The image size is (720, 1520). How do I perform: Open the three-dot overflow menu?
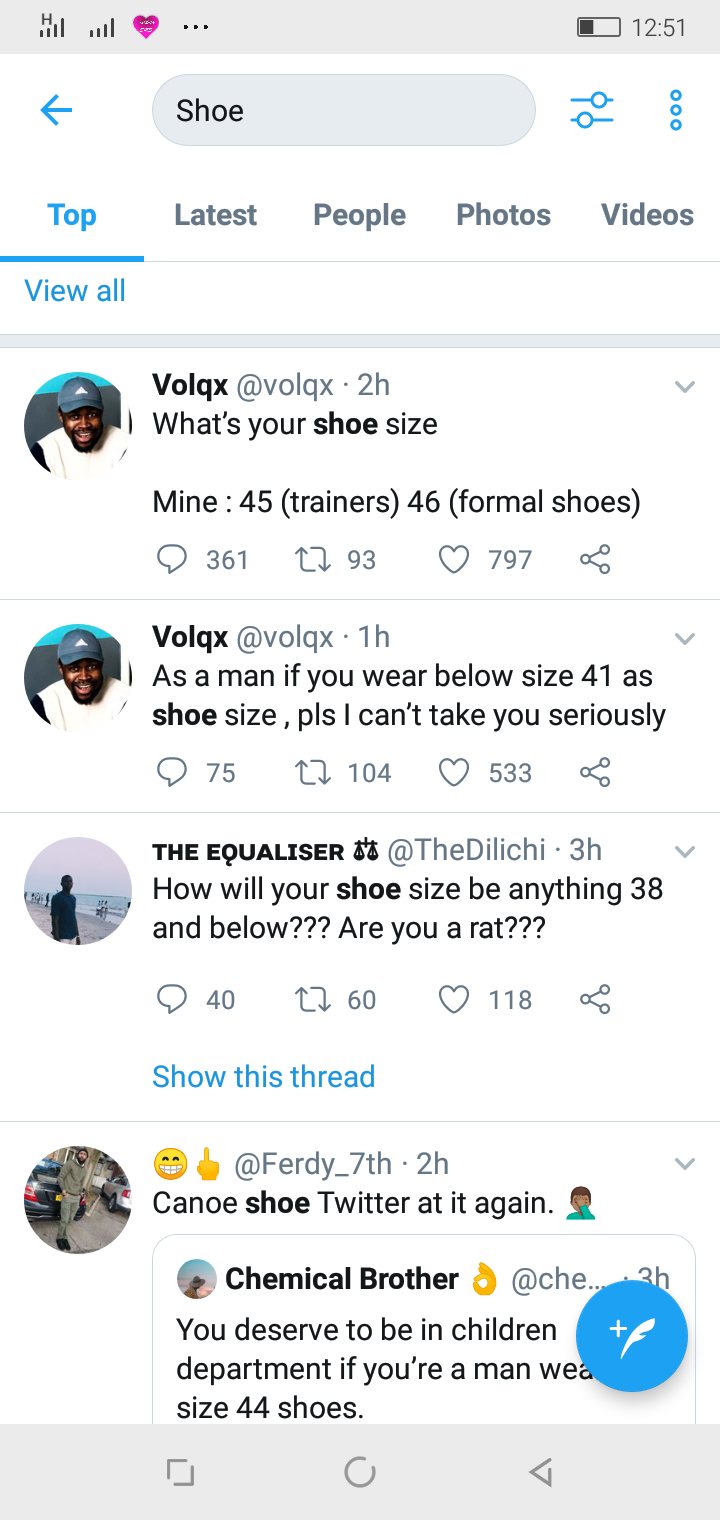point(676,110)
